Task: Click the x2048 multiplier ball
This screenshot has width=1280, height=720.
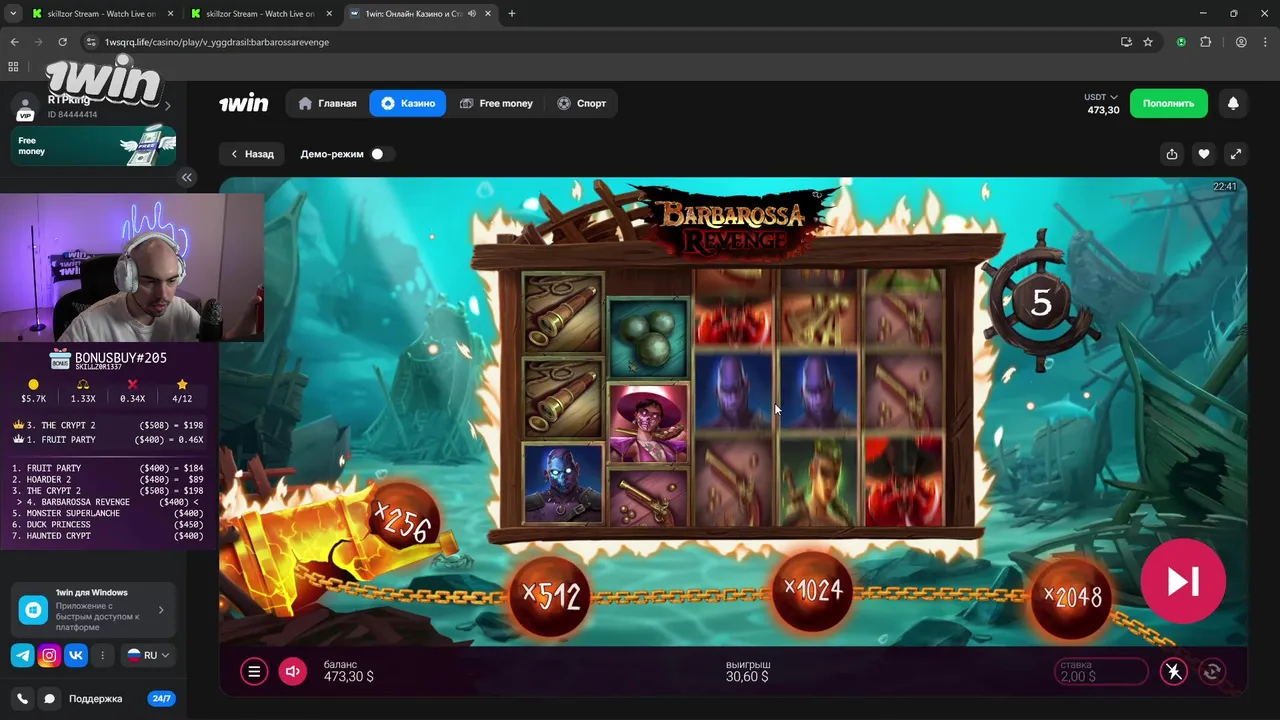Action: coord(1072,597)
